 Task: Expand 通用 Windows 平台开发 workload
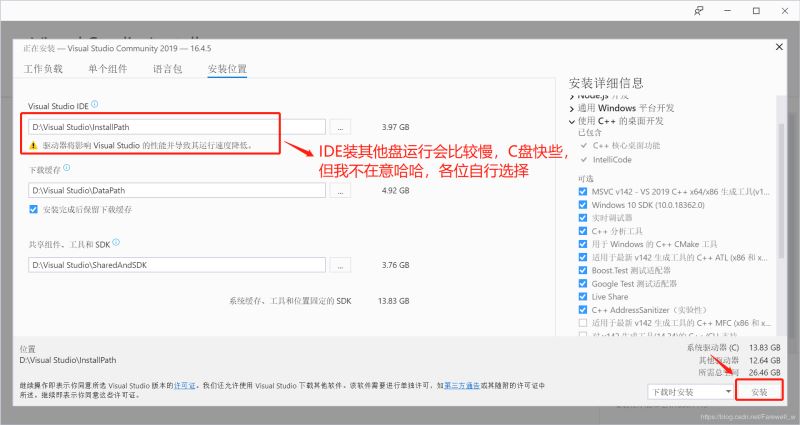571,108
